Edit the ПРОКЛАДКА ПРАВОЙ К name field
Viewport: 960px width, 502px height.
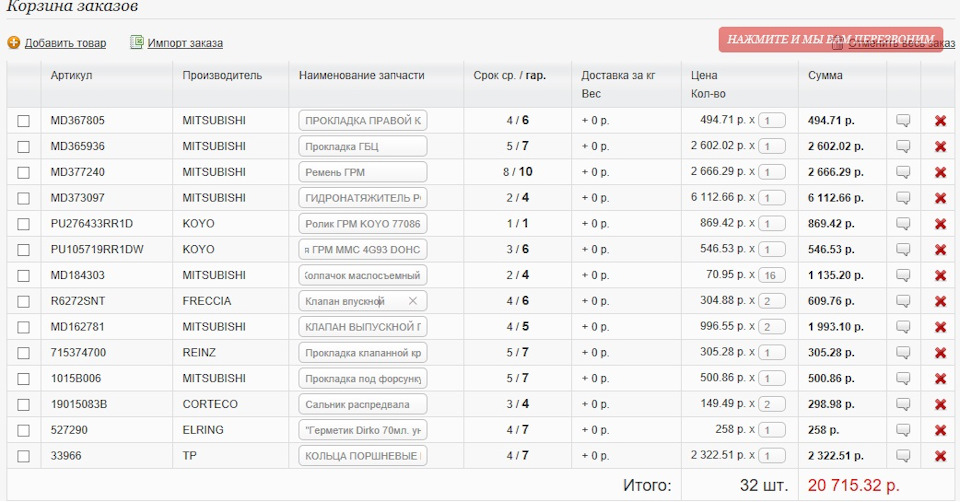(x=362, y=121)
